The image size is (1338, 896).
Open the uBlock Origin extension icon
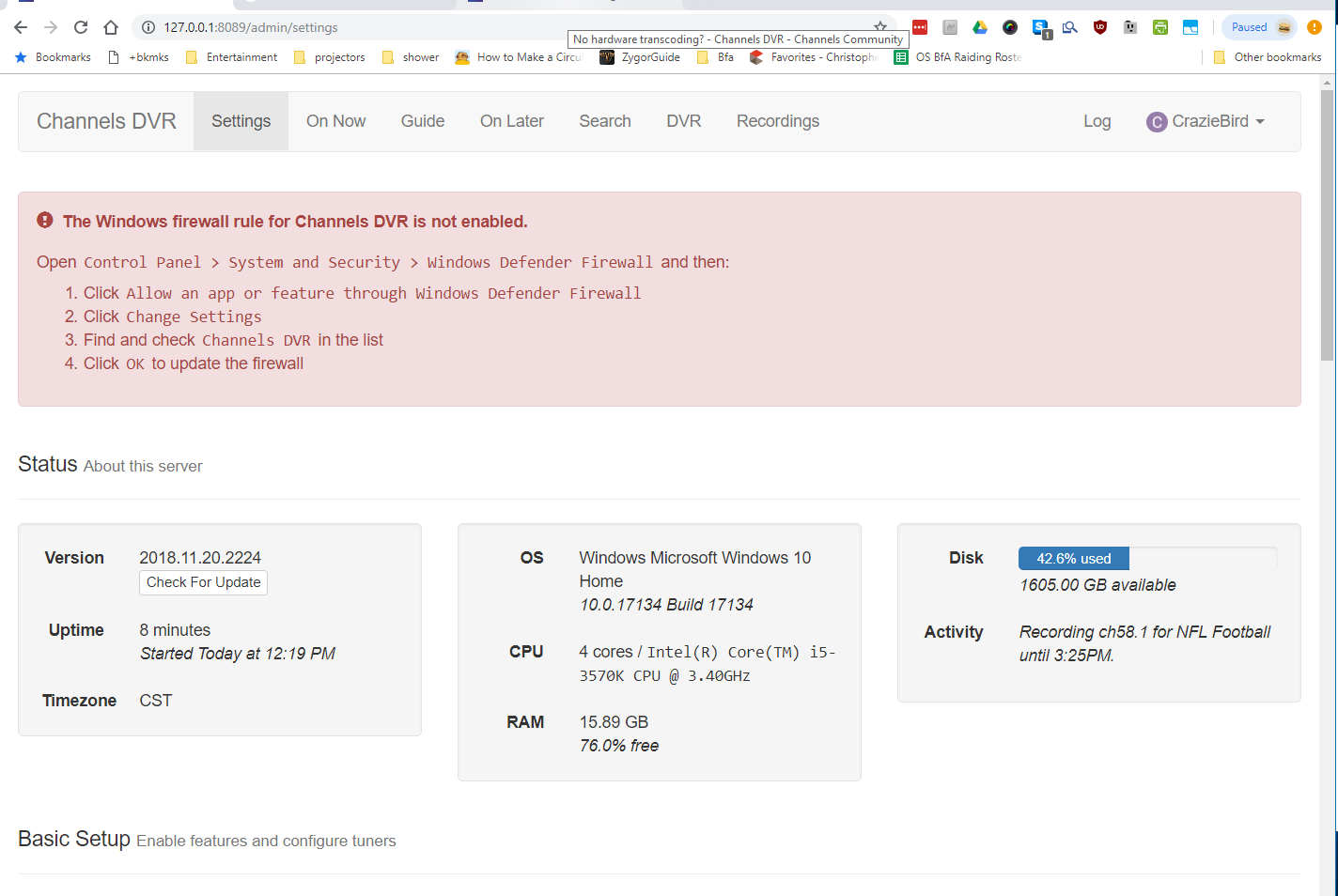point(1100,27)
